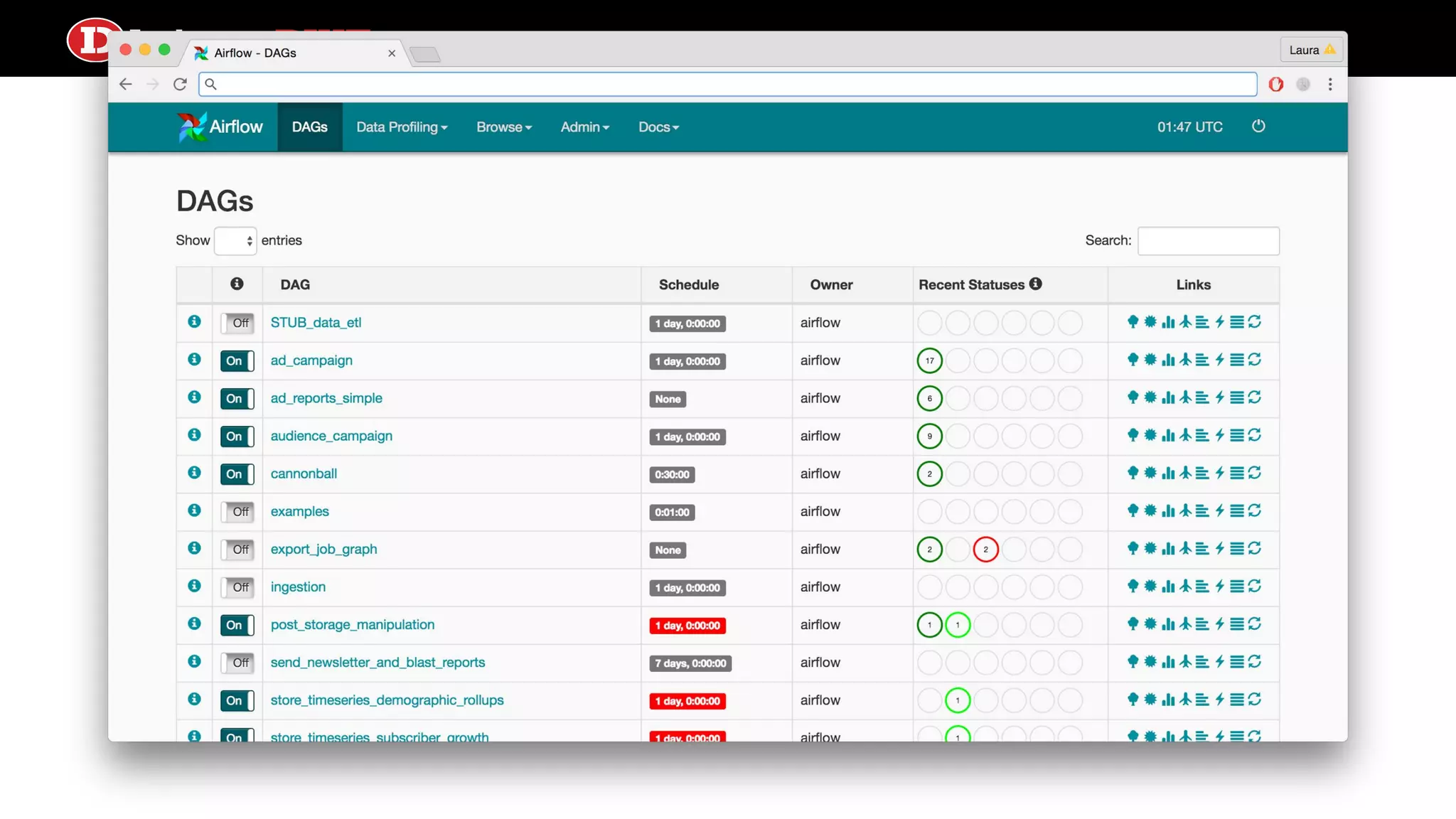Open Graph View for cannonball DAG
The width and height of the screenshot is (1456, 819).
tap(1150, 473)
